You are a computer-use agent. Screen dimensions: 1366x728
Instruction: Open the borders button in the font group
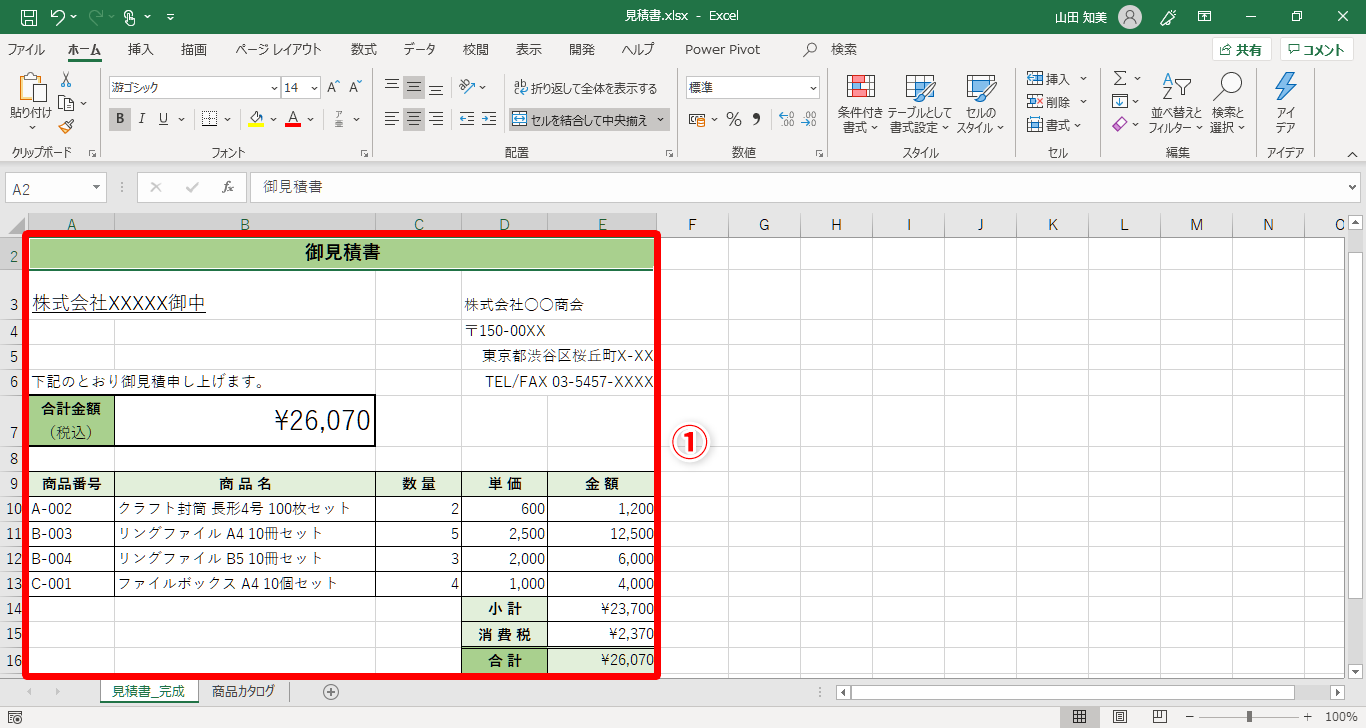209,119
